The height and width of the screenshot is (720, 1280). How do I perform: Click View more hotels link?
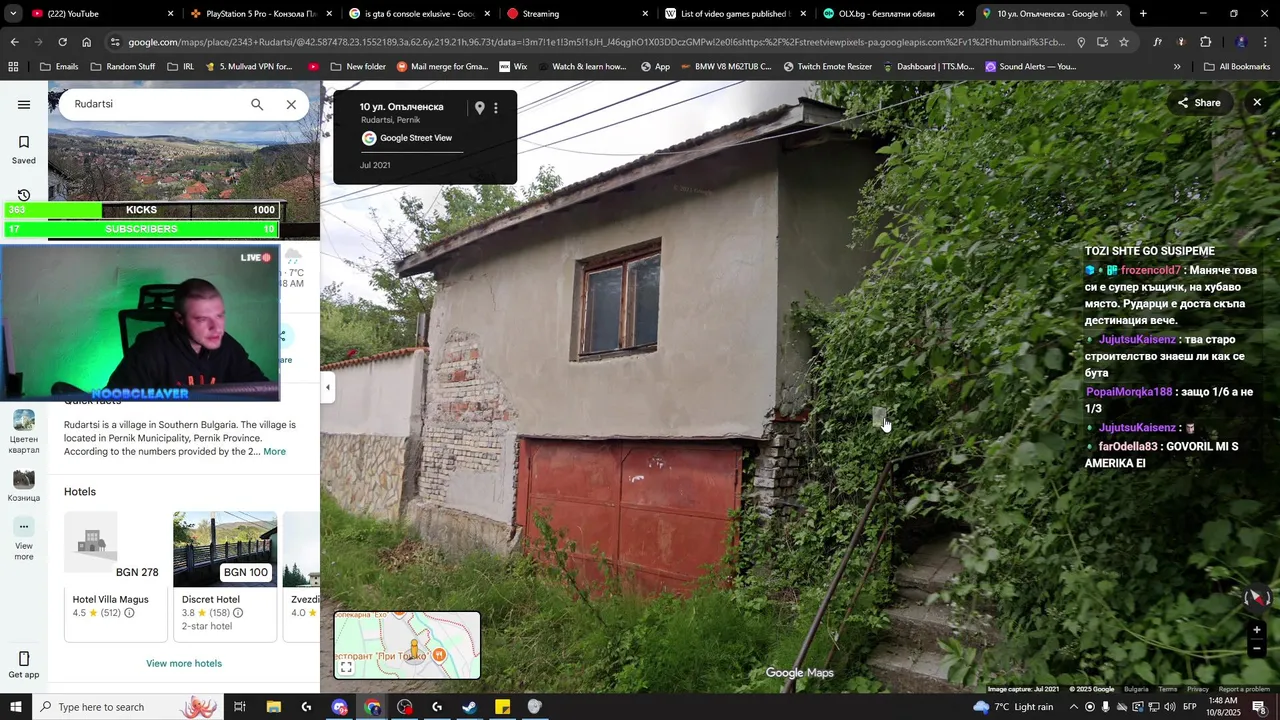click(x=184, y=663)
